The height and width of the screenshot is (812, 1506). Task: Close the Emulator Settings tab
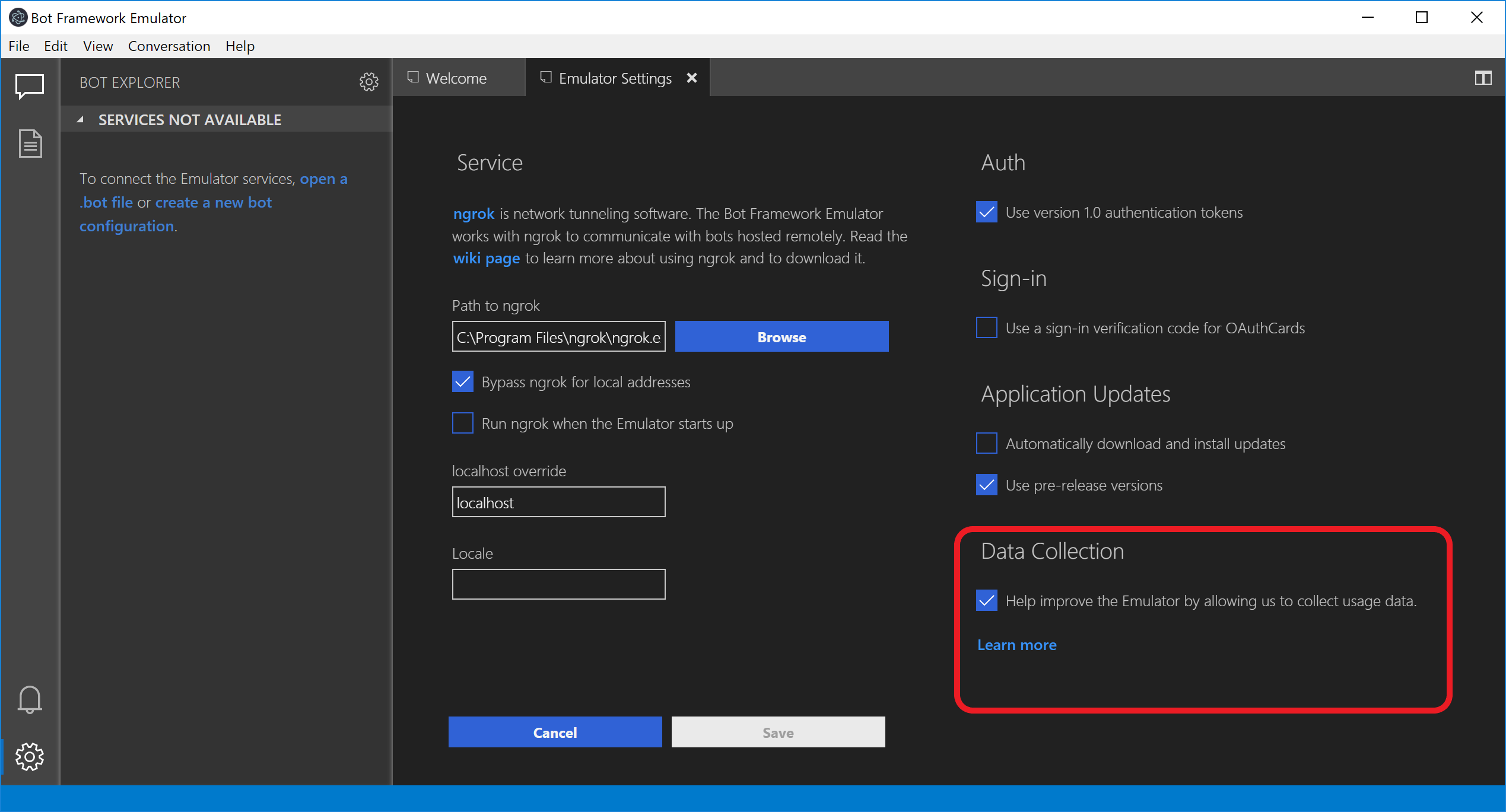point(694,77)
